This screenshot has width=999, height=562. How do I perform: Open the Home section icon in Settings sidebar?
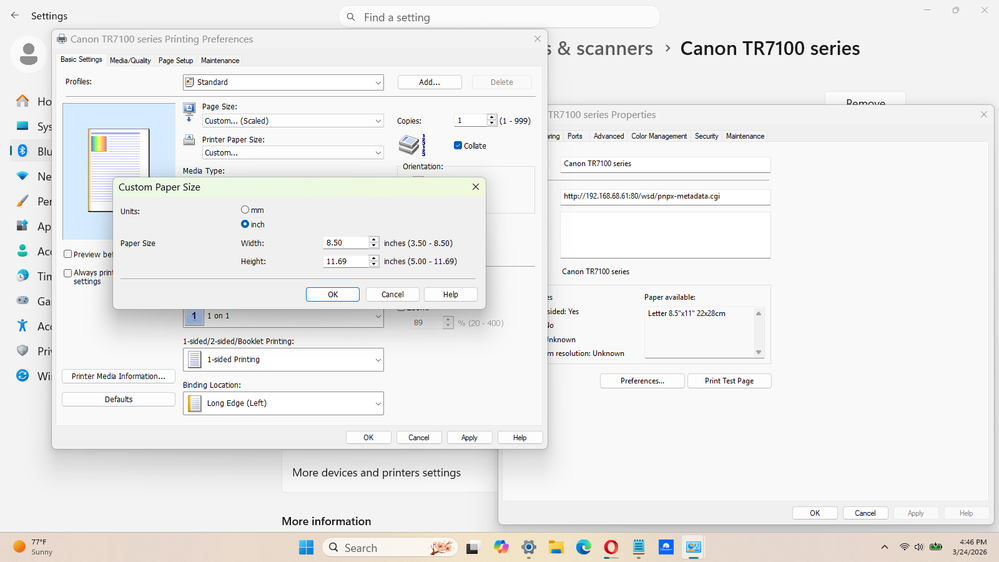(x=22, y=101)
